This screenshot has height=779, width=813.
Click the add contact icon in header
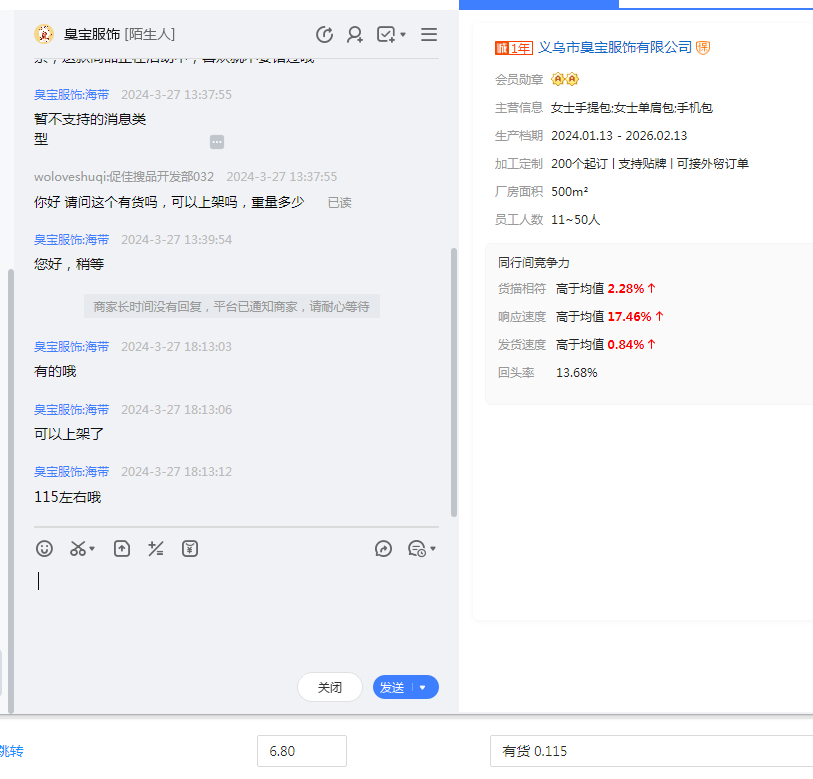tap(355, 35)
